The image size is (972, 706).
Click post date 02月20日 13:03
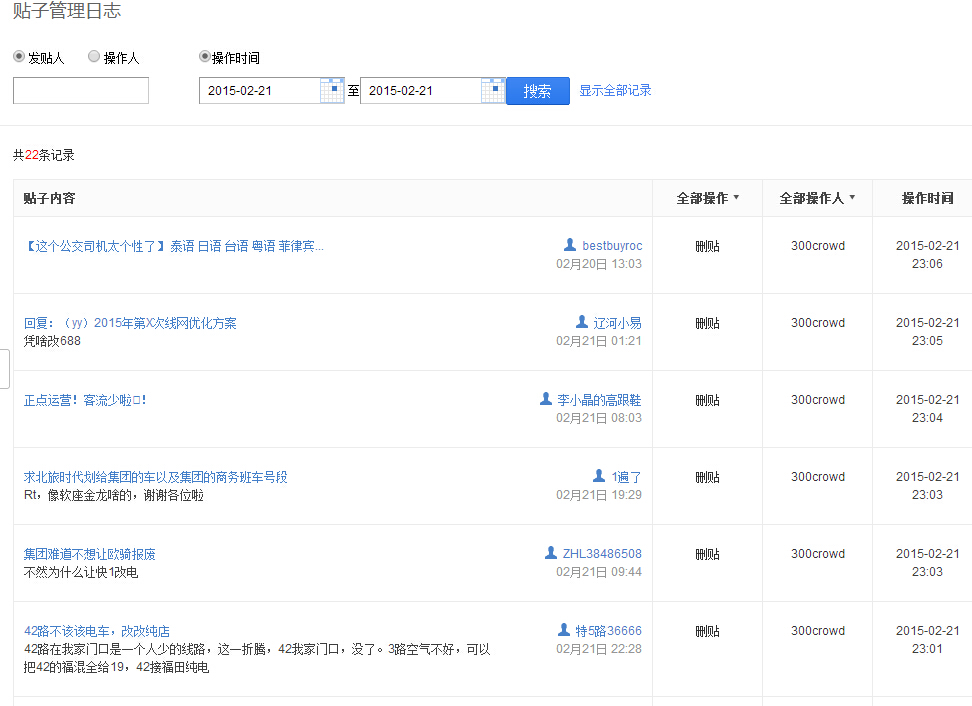point(599,264)
